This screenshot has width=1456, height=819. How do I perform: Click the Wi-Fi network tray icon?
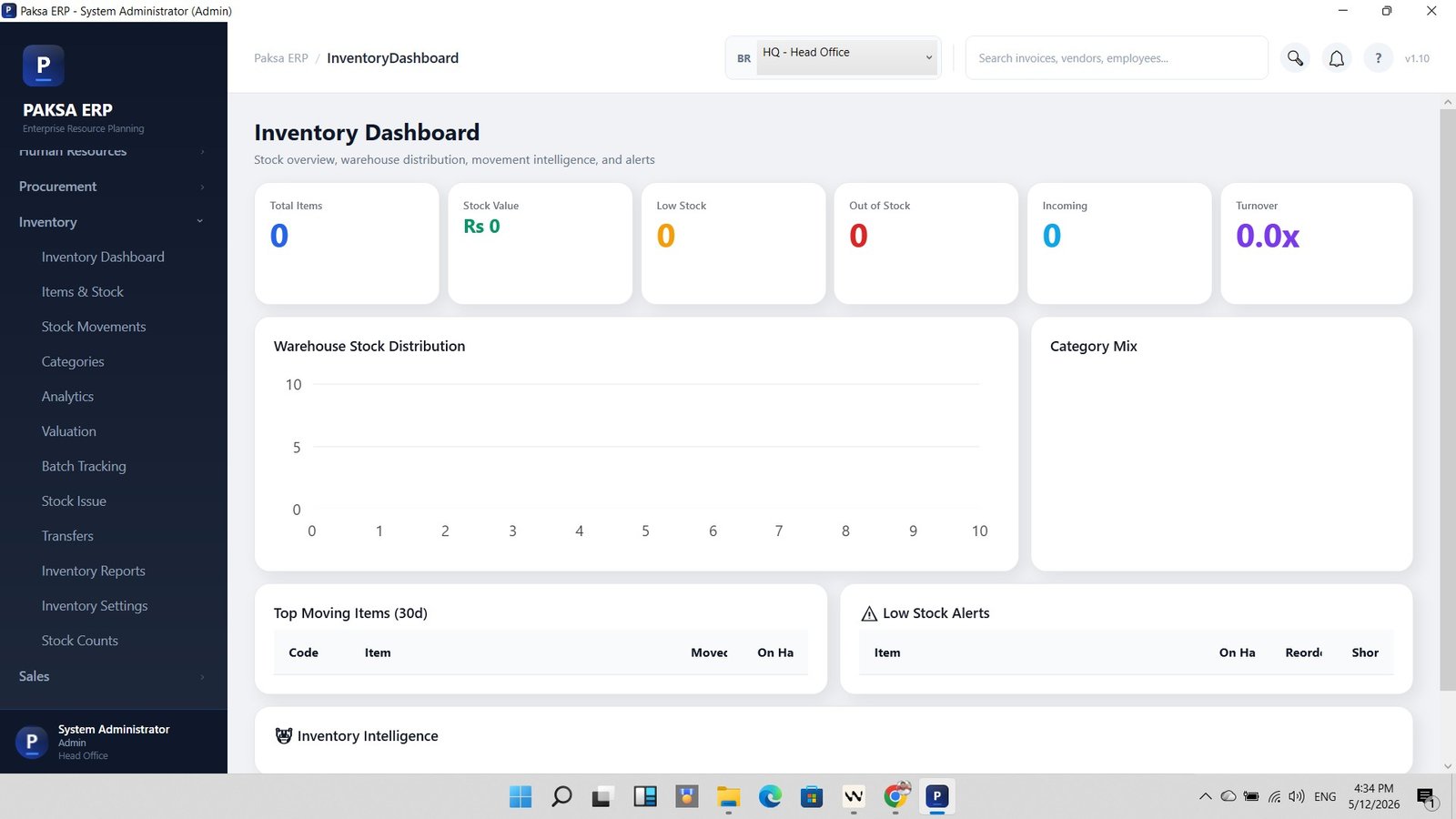tap(1274, 796)
